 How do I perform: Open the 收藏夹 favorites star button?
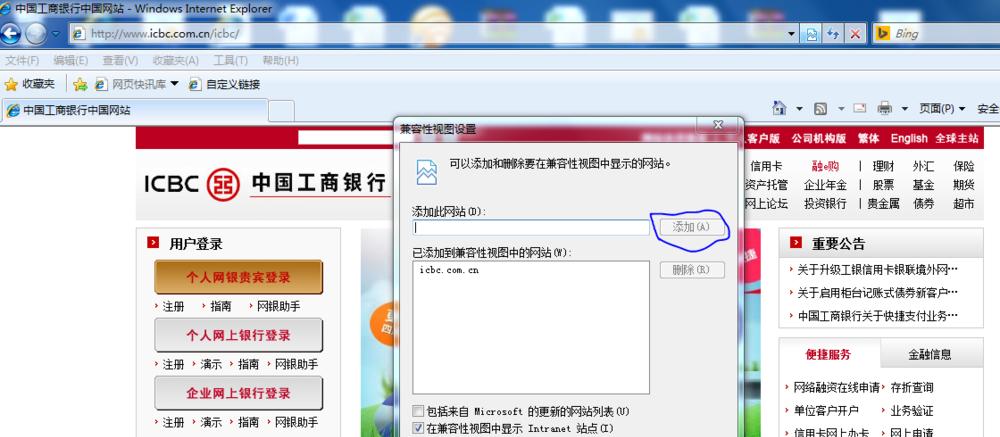point(30,84)
